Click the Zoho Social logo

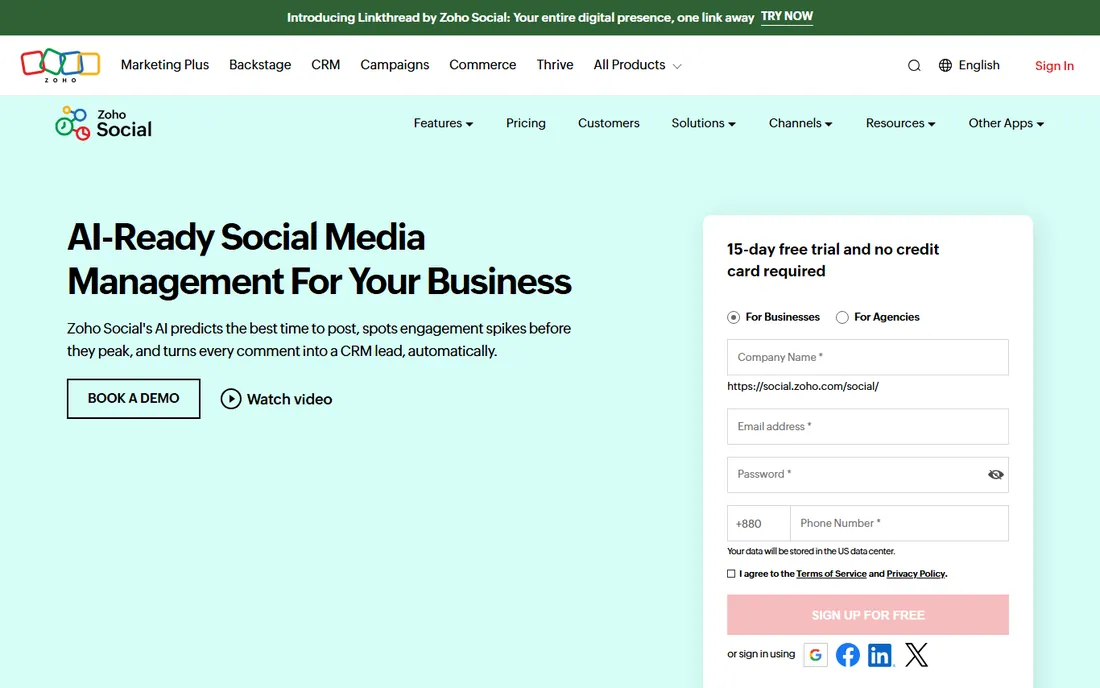point(103,123)
